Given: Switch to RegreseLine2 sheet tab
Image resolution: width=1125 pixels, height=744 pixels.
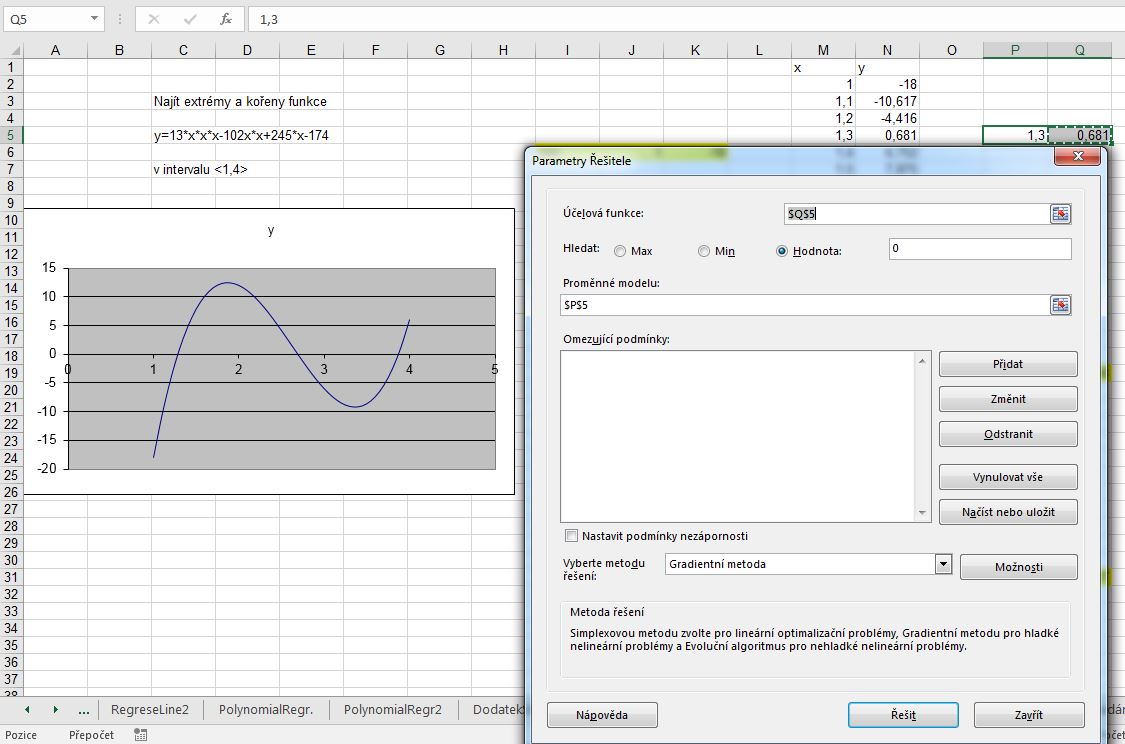Looking at the screenshot, I should point(150,710).
